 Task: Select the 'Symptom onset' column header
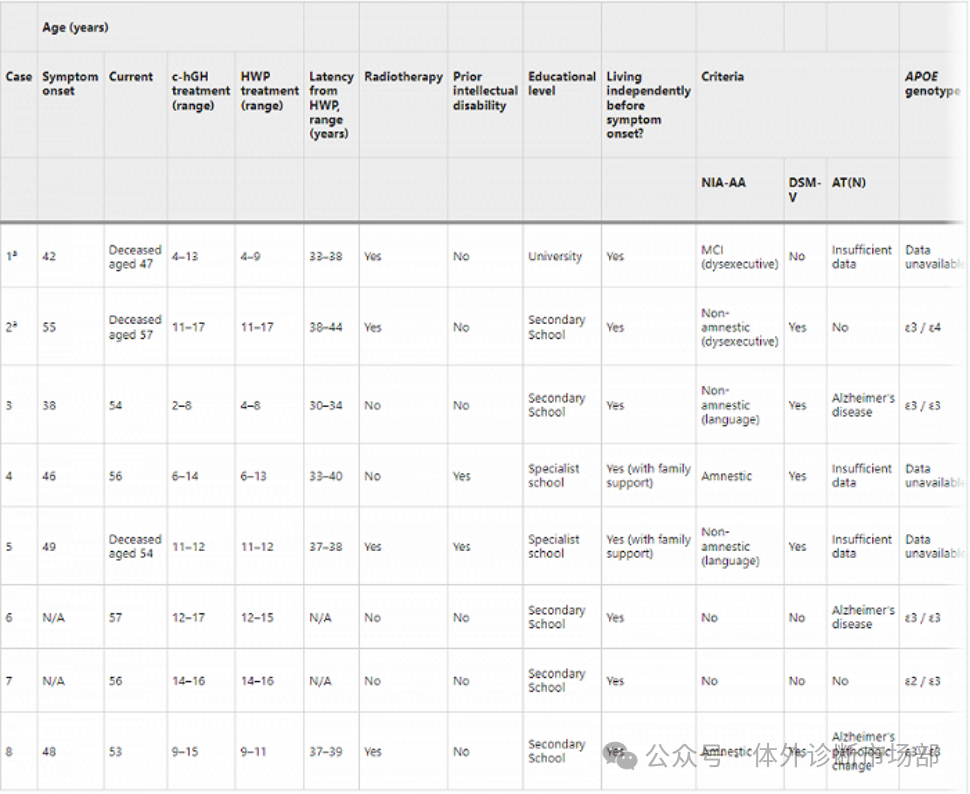click(x=70, y=84)
